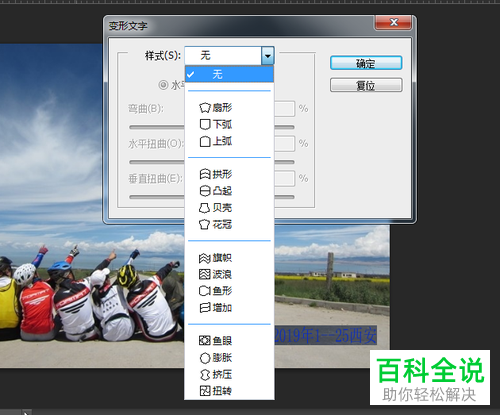Screen dimensions: 500x415
Task: Click the Fish (鱼形) shape icon
Action: pos(205,291)
